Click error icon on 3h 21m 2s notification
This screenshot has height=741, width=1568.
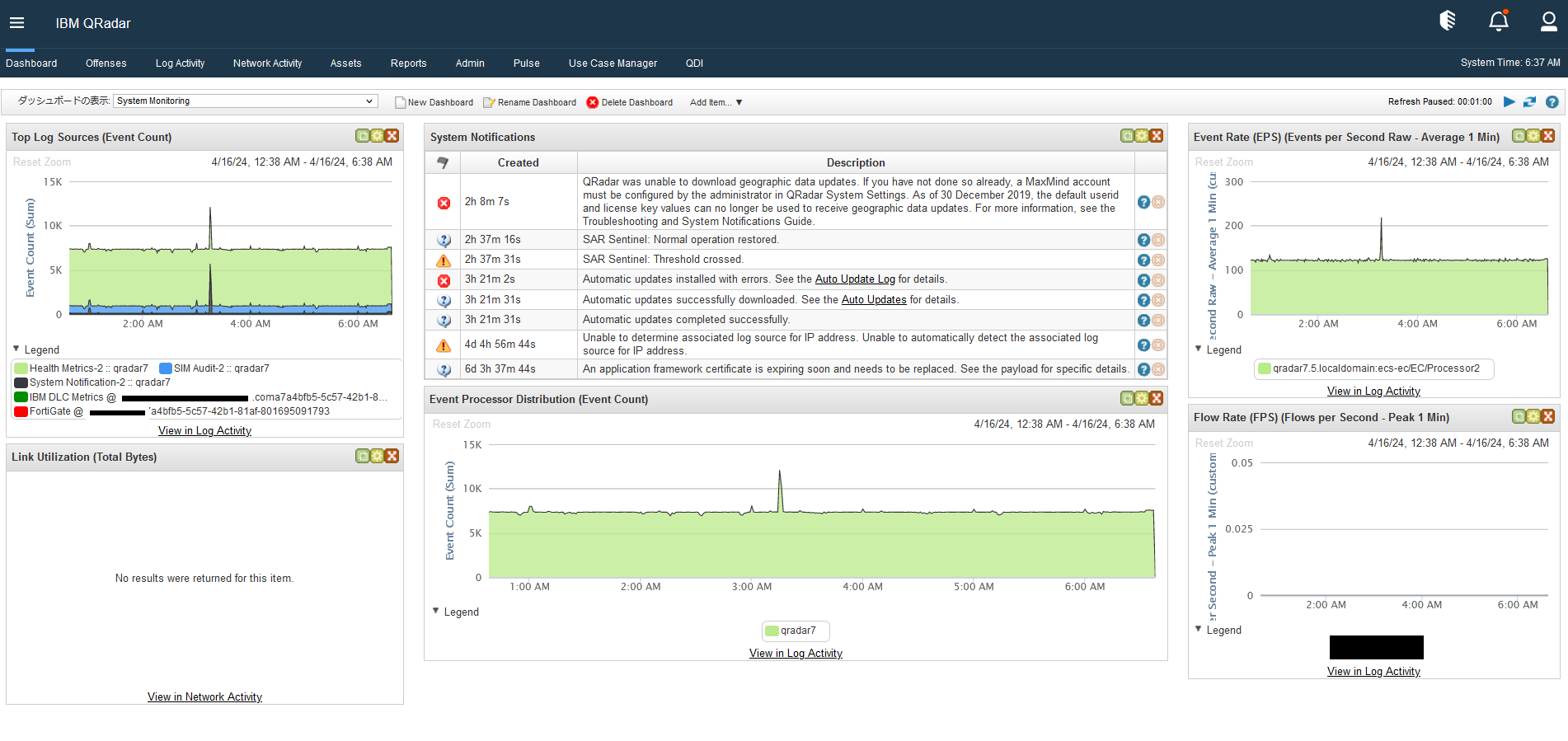tap(444, 280)
